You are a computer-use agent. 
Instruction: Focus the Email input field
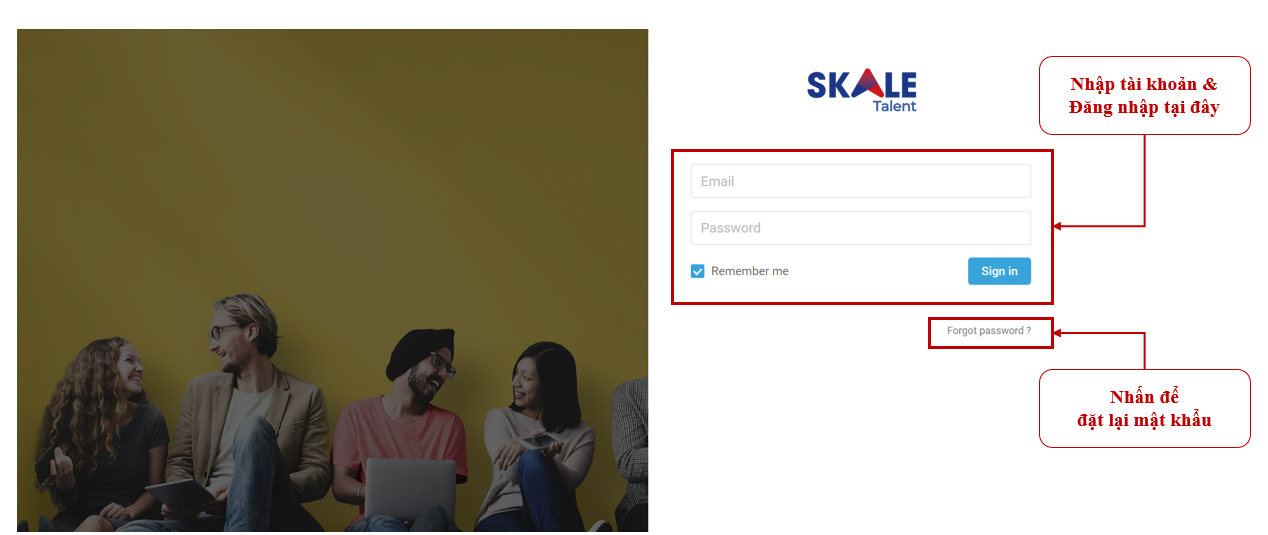tap(860, 181)
